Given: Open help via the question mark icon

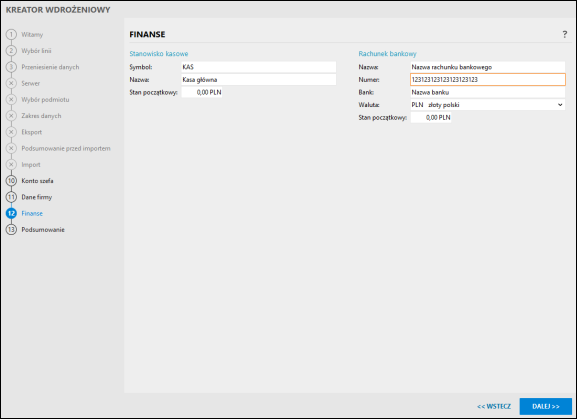Looking at the screenshot, I should click(x=564, y=34).
